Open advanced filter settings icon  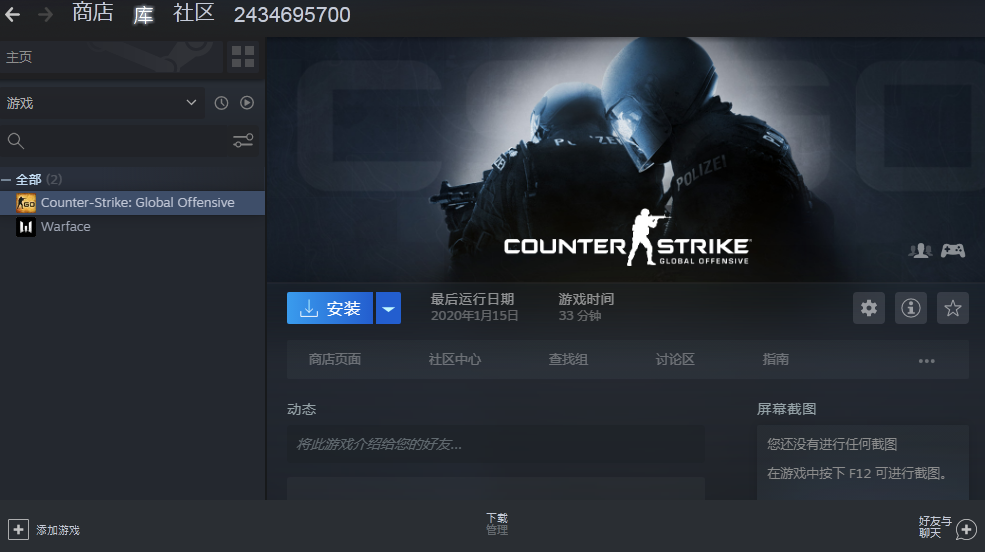tap(243, 141)
